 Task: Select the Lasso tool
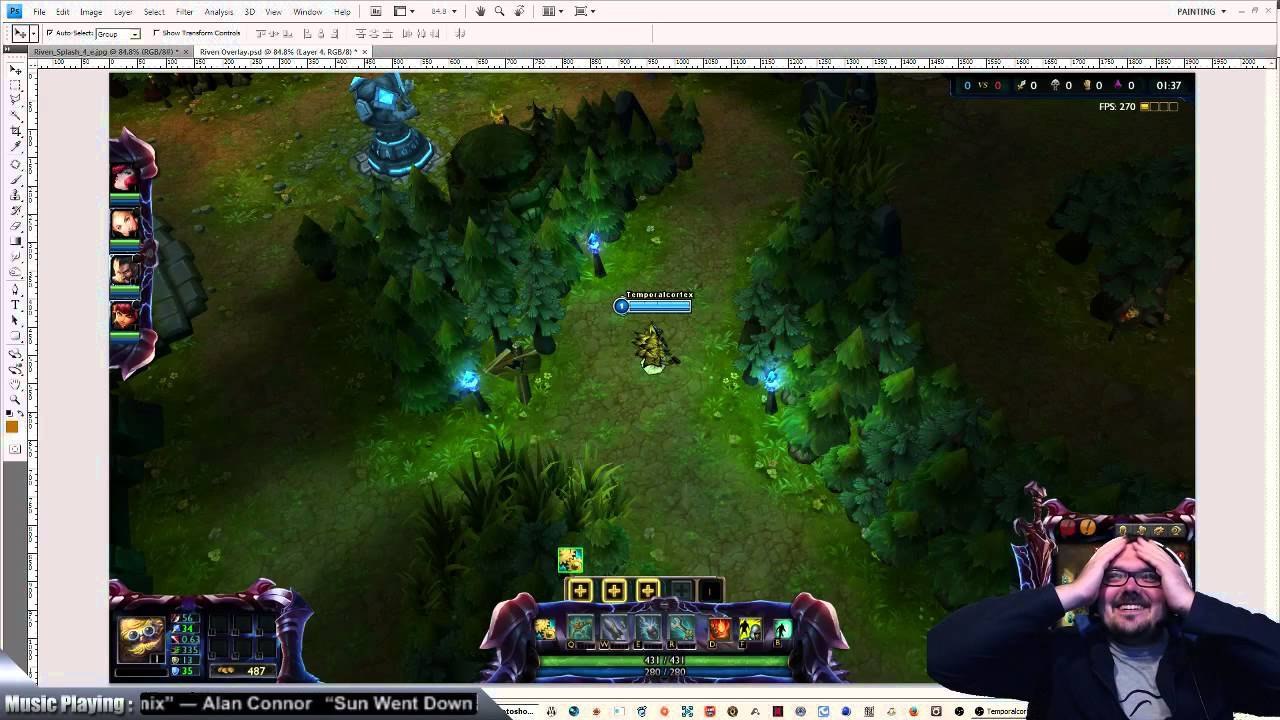[15, 100]
